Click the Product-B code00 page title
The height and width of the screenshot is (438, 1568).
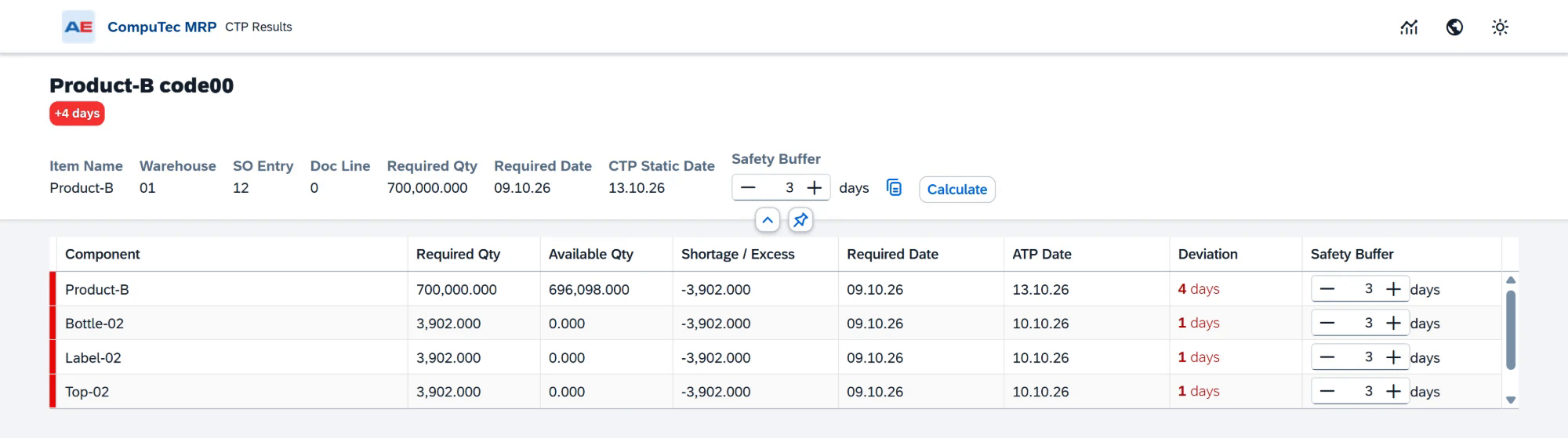[142, 85]
